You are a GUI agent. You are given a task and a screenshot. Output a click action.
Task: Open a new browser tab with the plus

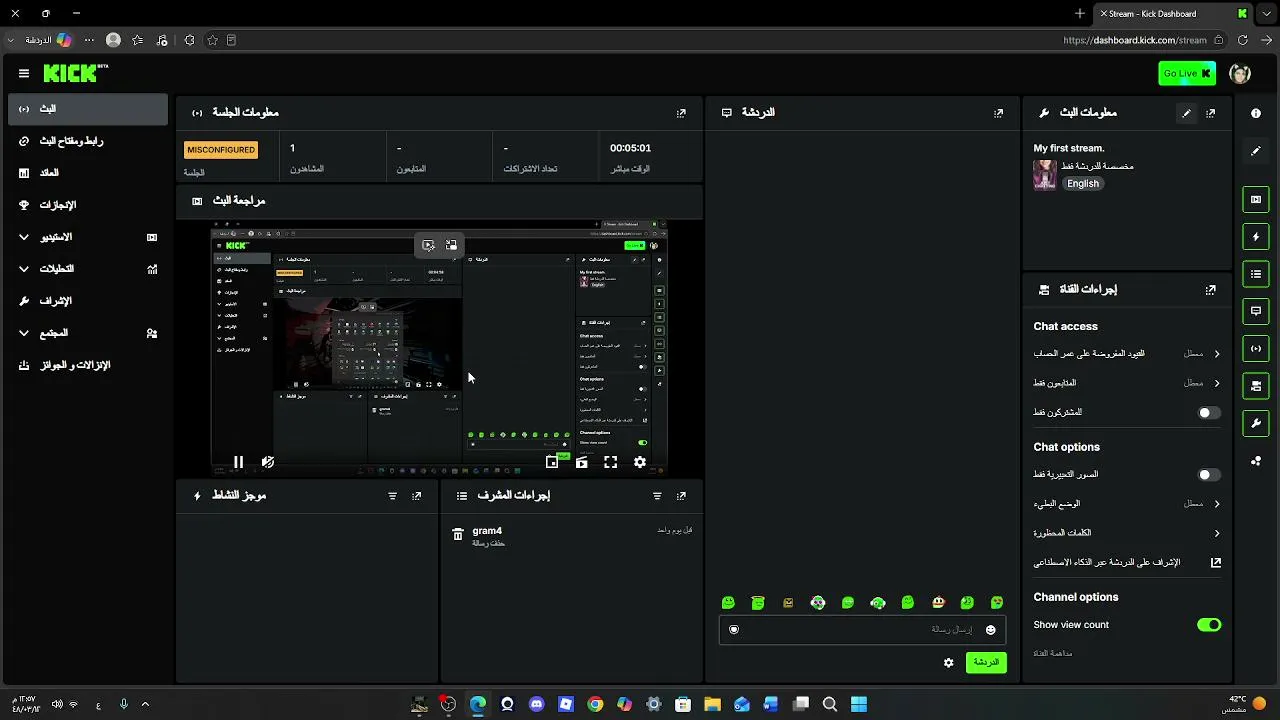pyautogui.click(x=1080, y=14)
